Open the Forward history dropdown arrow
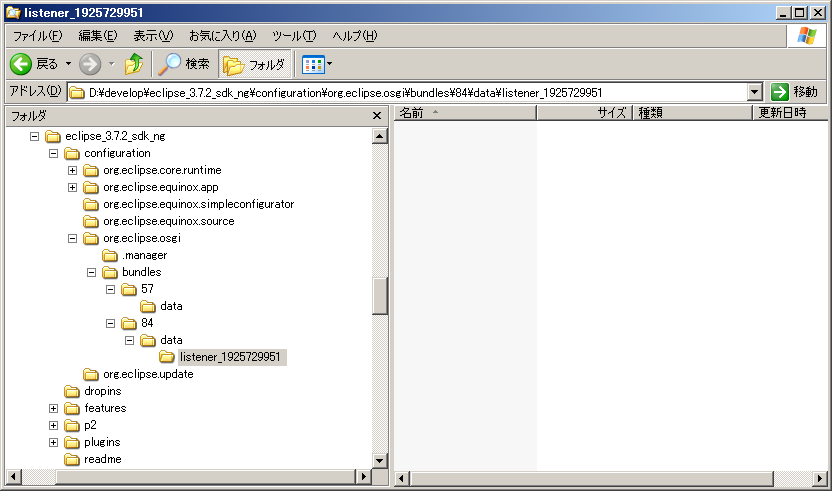 (x=111, y=64)
